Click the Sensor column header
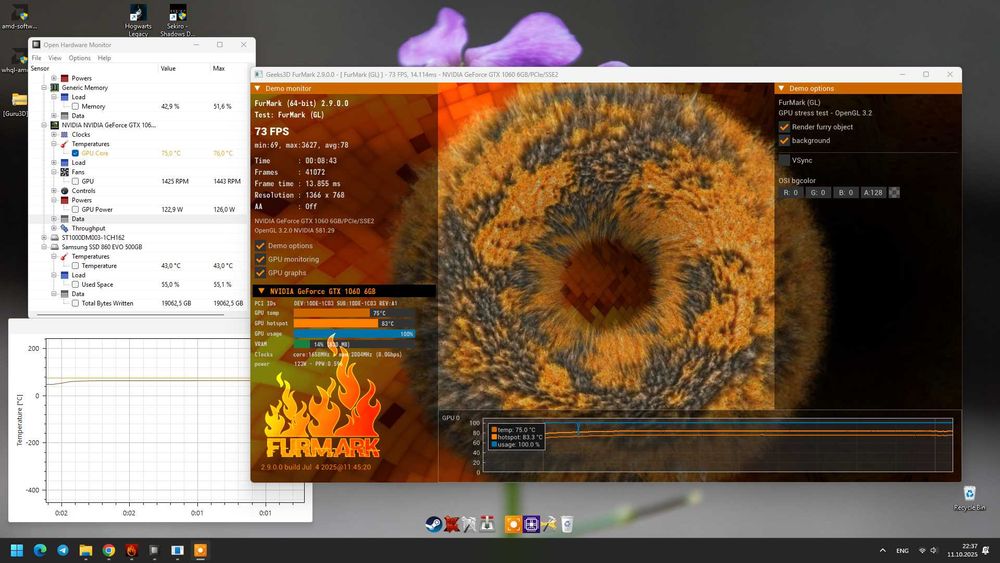 click(40, 68)
